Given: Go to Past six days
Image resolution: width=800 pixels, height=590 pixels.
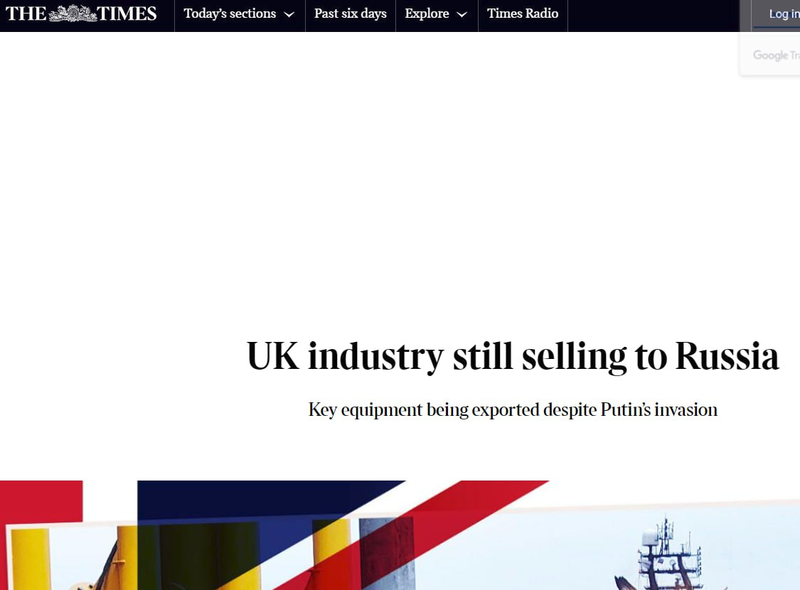Looking at the screenshot, I should click(x=350, y=14).
